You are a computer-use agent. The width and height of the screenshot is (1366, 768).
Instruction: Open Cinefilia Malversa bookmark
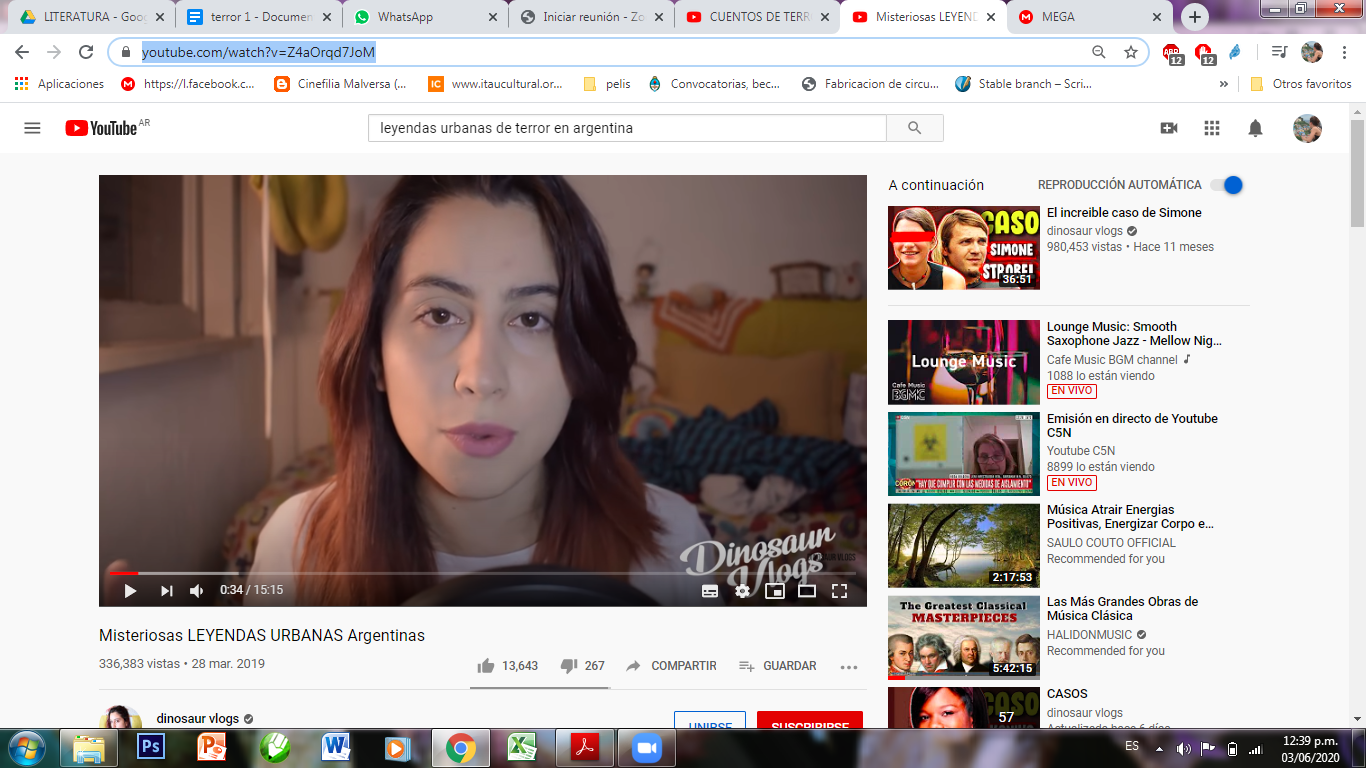[341, 84]
